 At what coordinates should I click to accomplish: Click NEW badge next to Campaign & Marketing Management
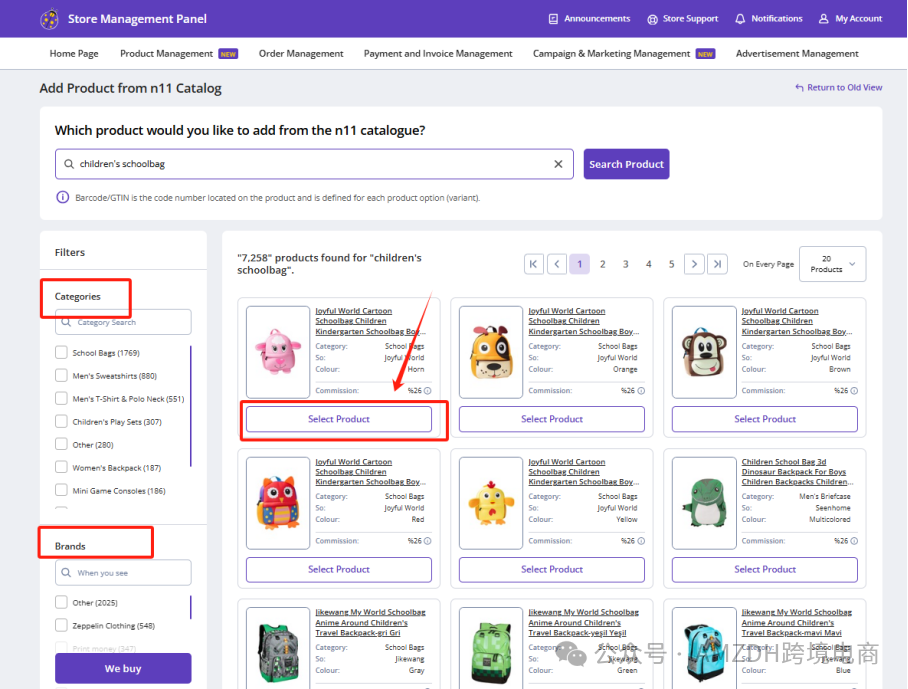(705, 54)
